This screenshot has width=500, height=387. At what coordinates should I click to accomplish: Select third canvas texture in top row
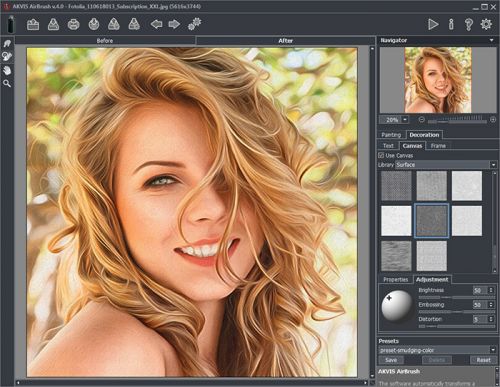[467, 186]
